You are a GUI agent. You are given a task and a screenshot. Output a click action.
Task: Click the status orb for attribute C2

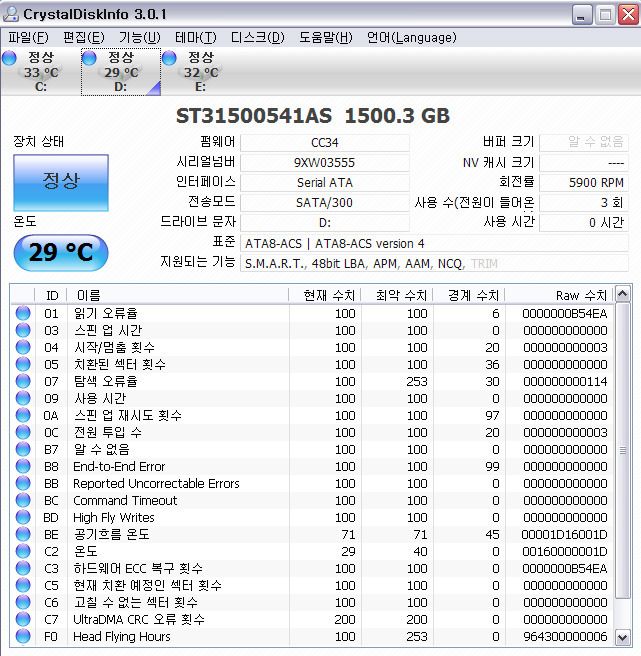(23, 551)
